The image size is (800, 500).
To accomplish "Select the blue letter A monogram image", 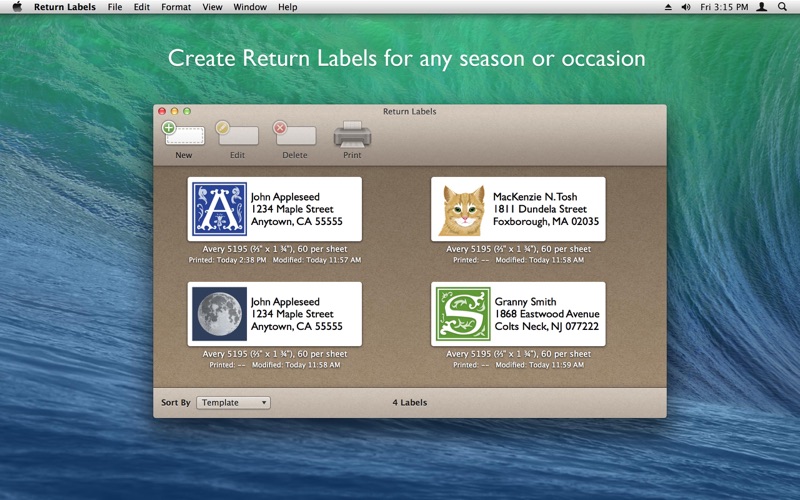I will point(219,209).
